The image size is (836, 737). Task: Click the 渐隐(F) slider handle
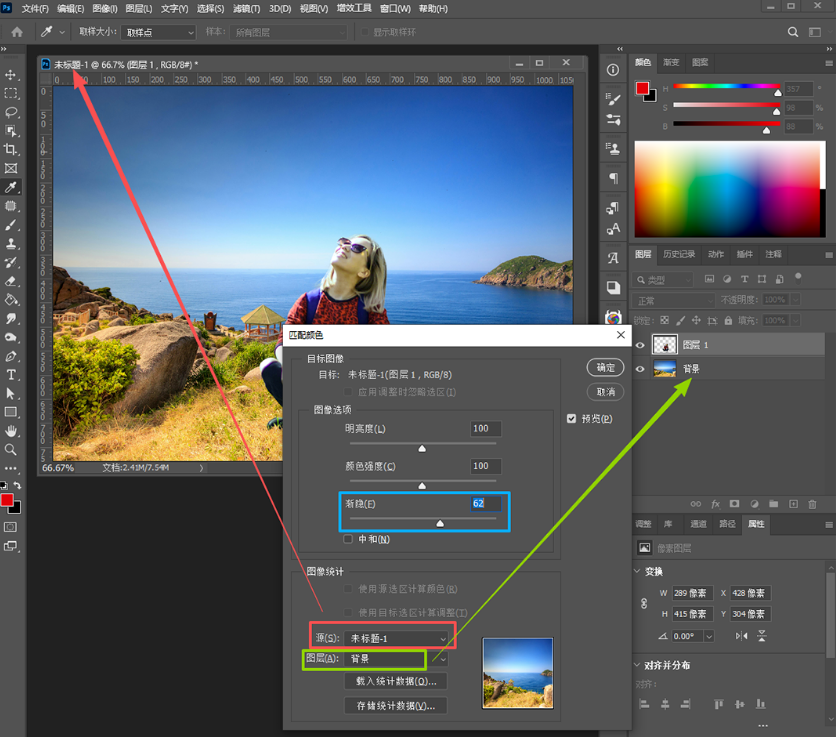pyautogui.click(x=440, y=523)
